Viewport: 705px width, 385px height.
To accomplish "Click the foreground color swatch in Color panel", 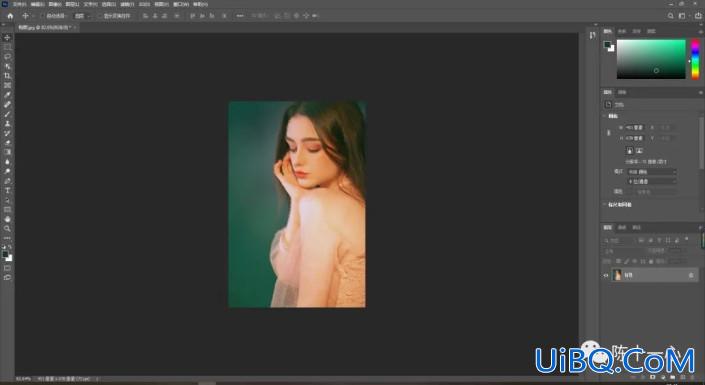I will (607, 45).
